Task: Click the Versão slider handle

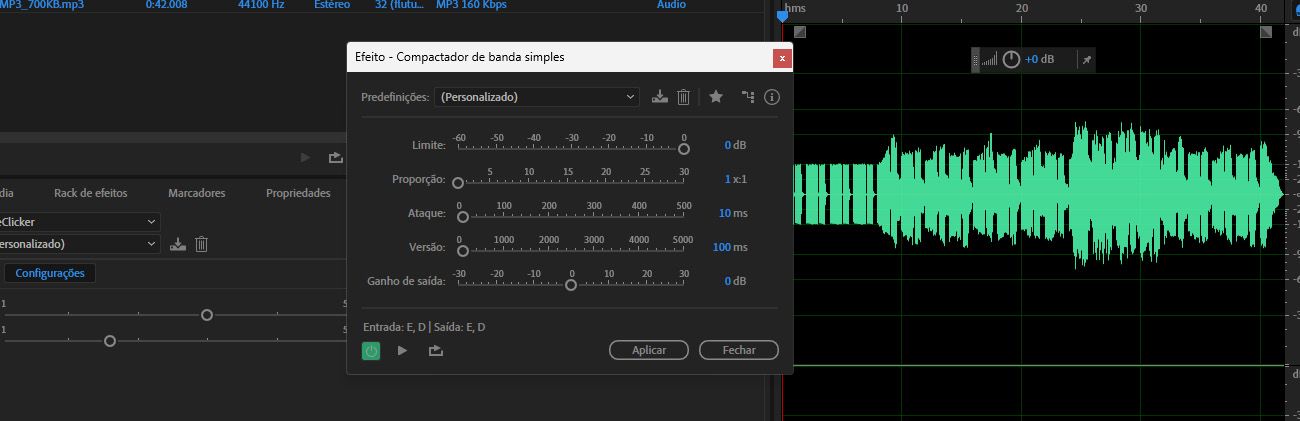Action: (462, 251)
